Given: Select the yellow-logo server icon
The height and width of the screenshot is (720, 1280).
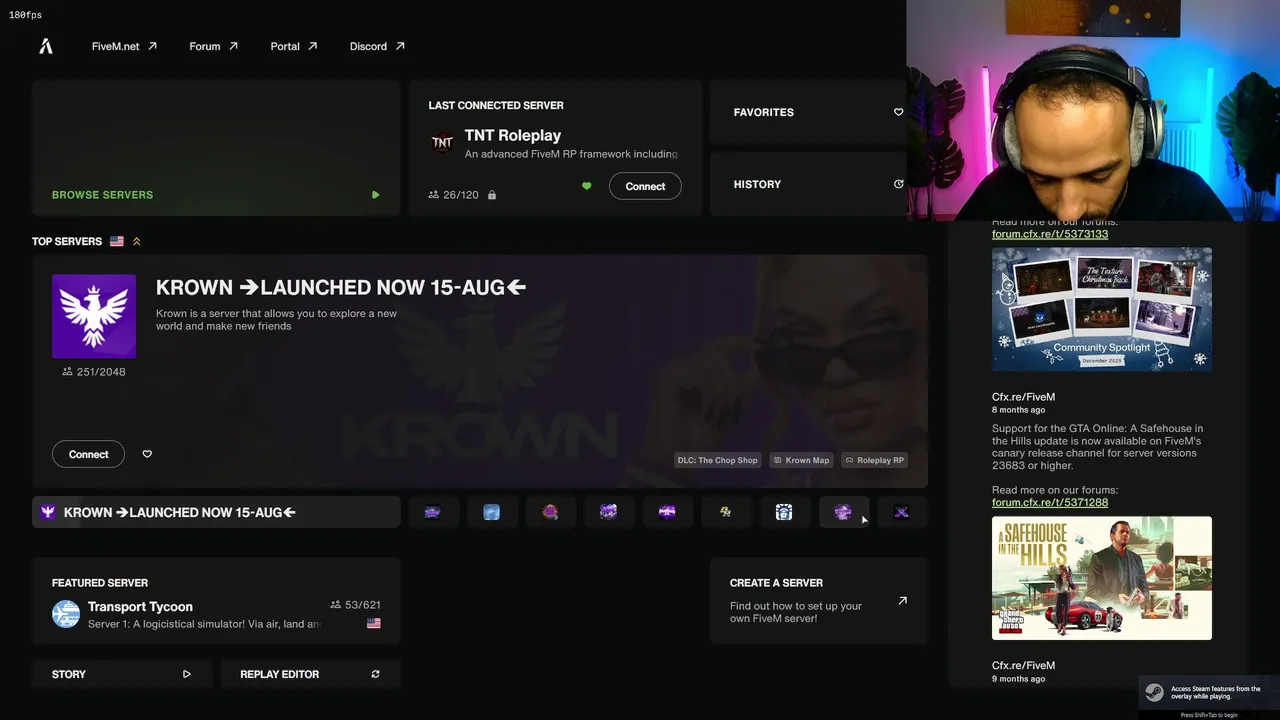Looking at the screenshot, I should click(x=726, y=512).
